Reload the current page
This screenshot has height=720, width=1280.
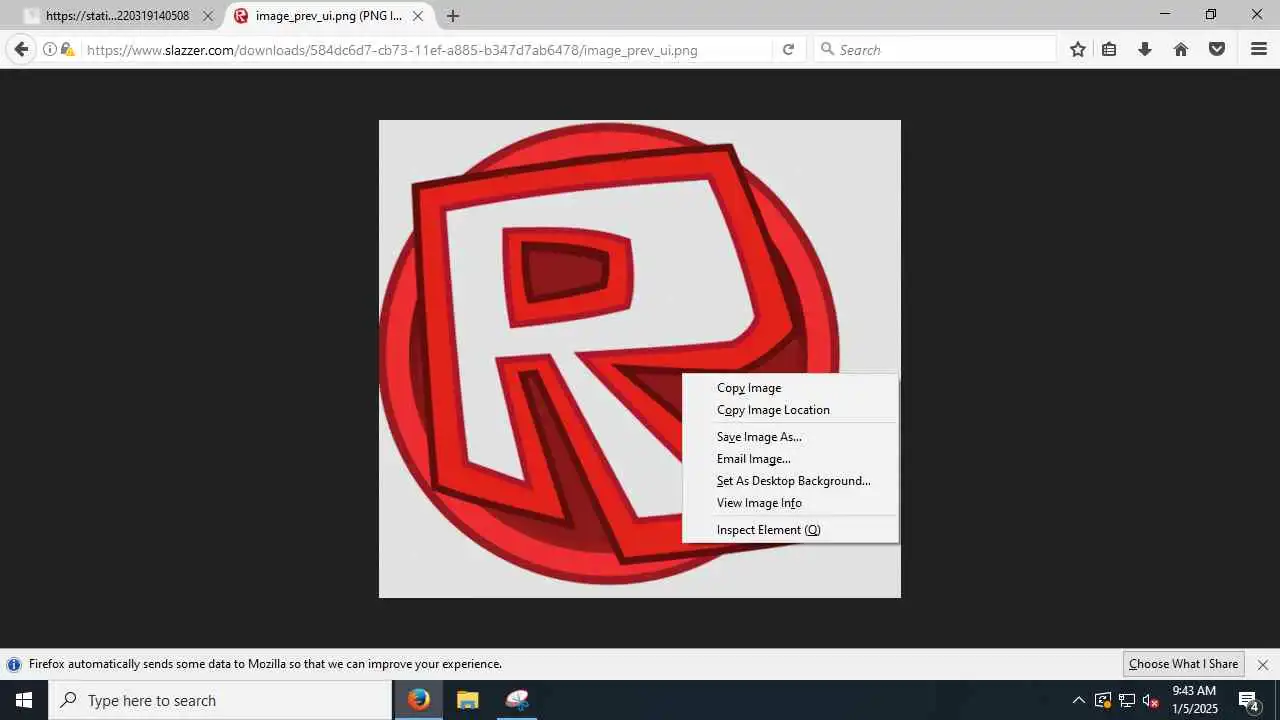pyautogui.click(x=788, y=49)
